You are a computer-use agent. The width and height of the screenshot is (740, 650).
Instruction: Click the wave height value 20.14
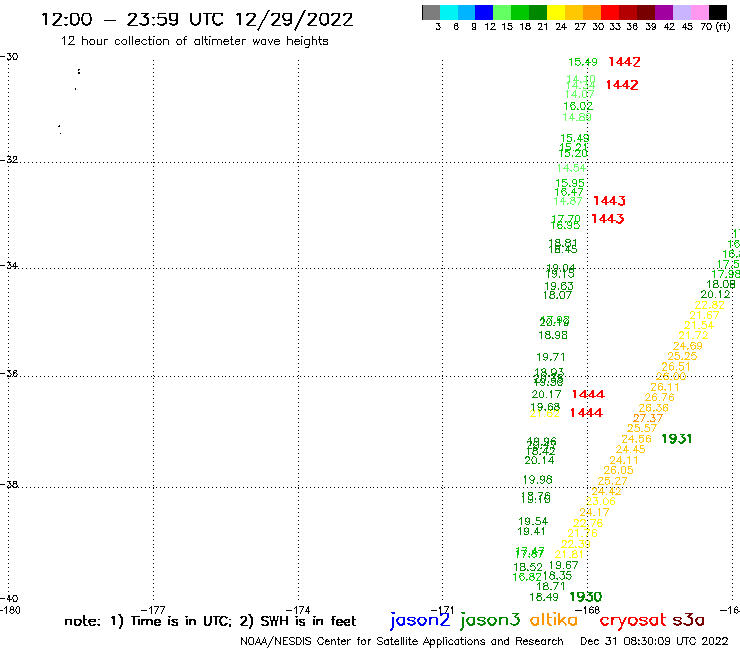pos(539,460)
